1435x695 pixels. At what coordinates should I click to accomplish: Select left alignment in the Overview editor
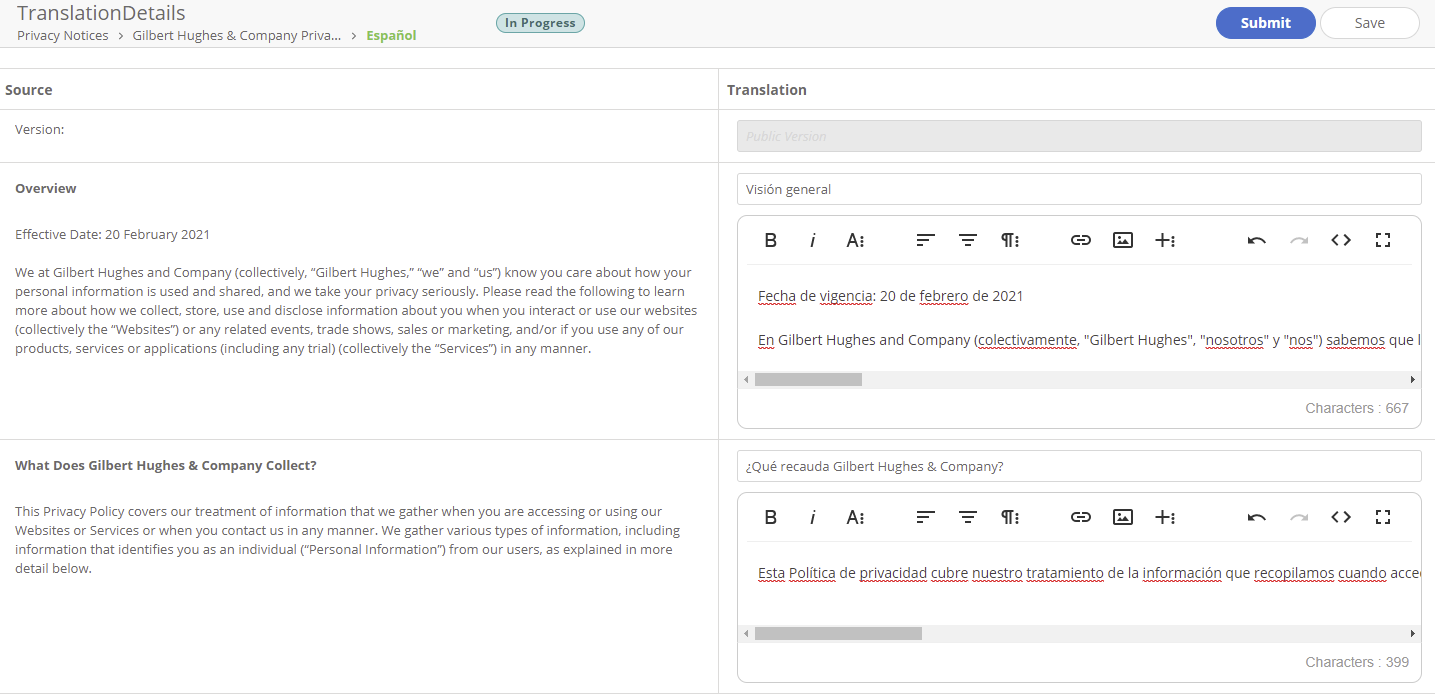pos(925,240)
